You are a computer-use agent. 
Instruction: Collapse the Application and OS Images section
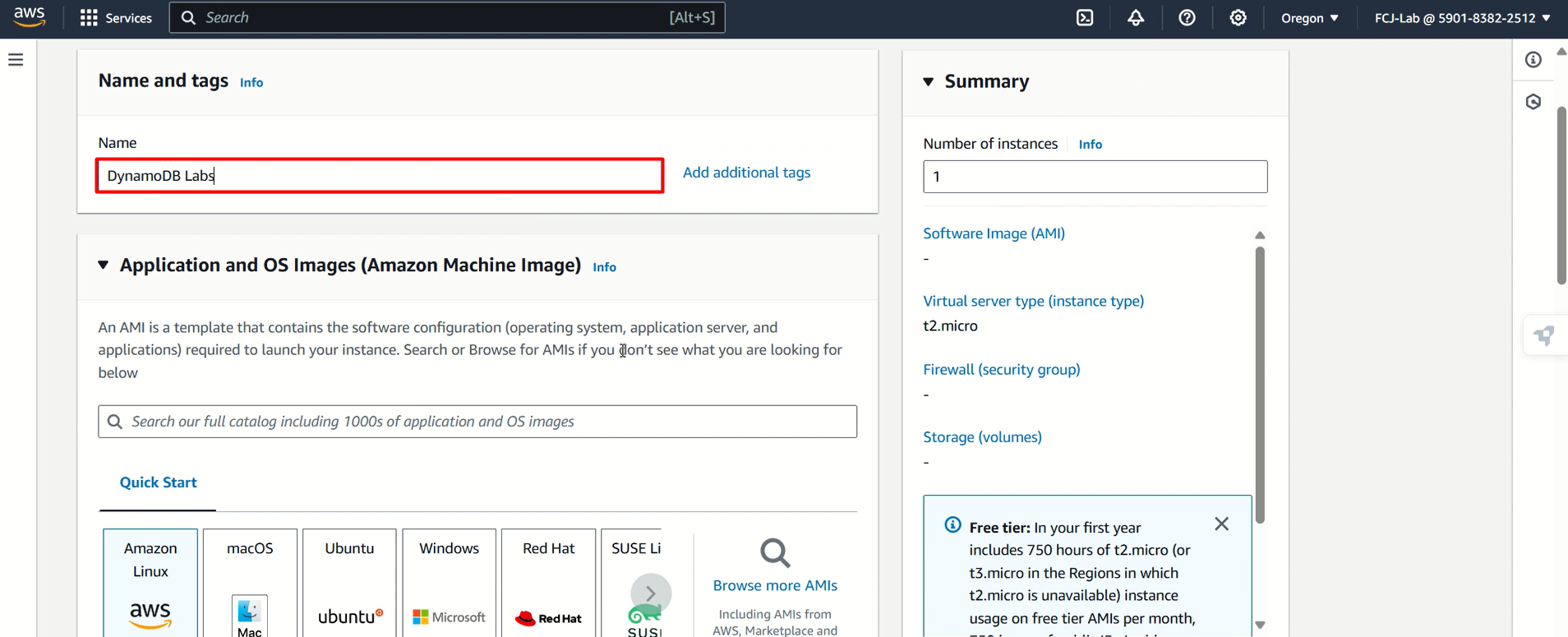tap(104, 265)
